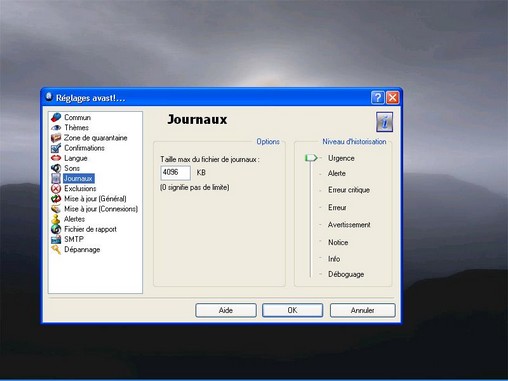Set logging level to Info

click(x=334, y=259)
